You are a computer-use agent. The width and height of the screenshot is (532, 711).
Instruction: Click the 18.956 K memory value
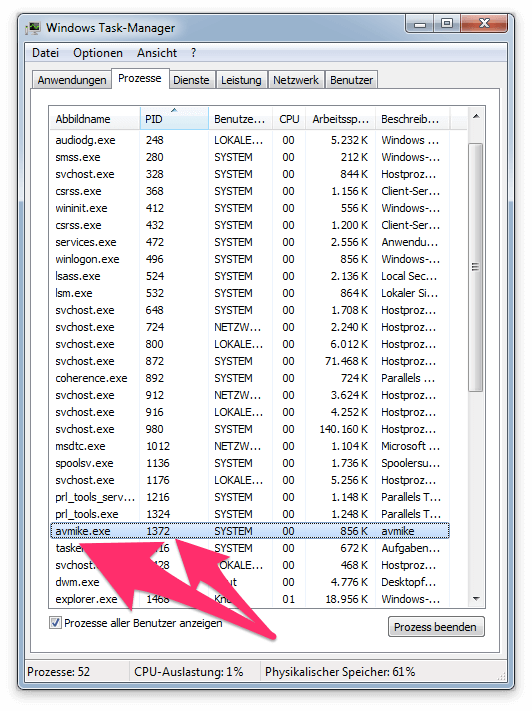coord(347,599)
